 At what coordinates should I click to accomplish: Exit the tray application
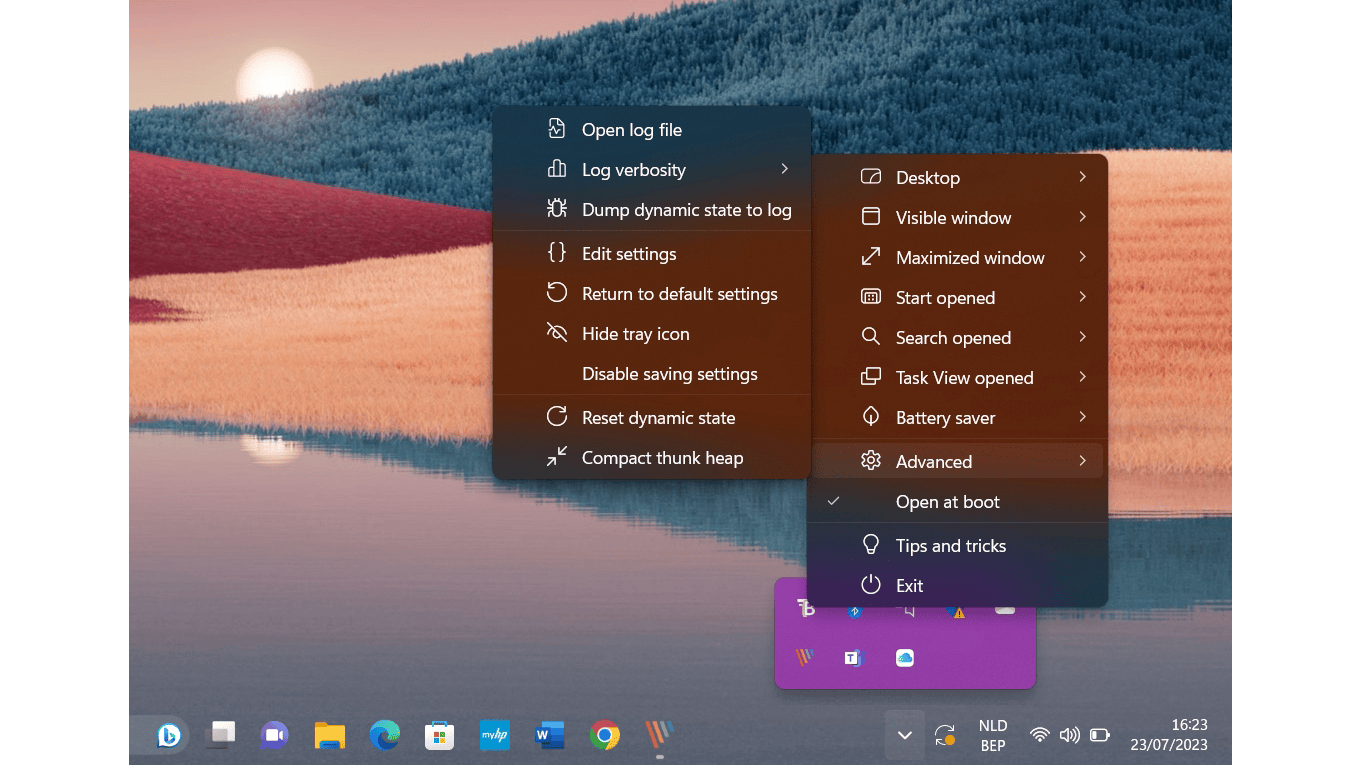[x=957, y=586]
